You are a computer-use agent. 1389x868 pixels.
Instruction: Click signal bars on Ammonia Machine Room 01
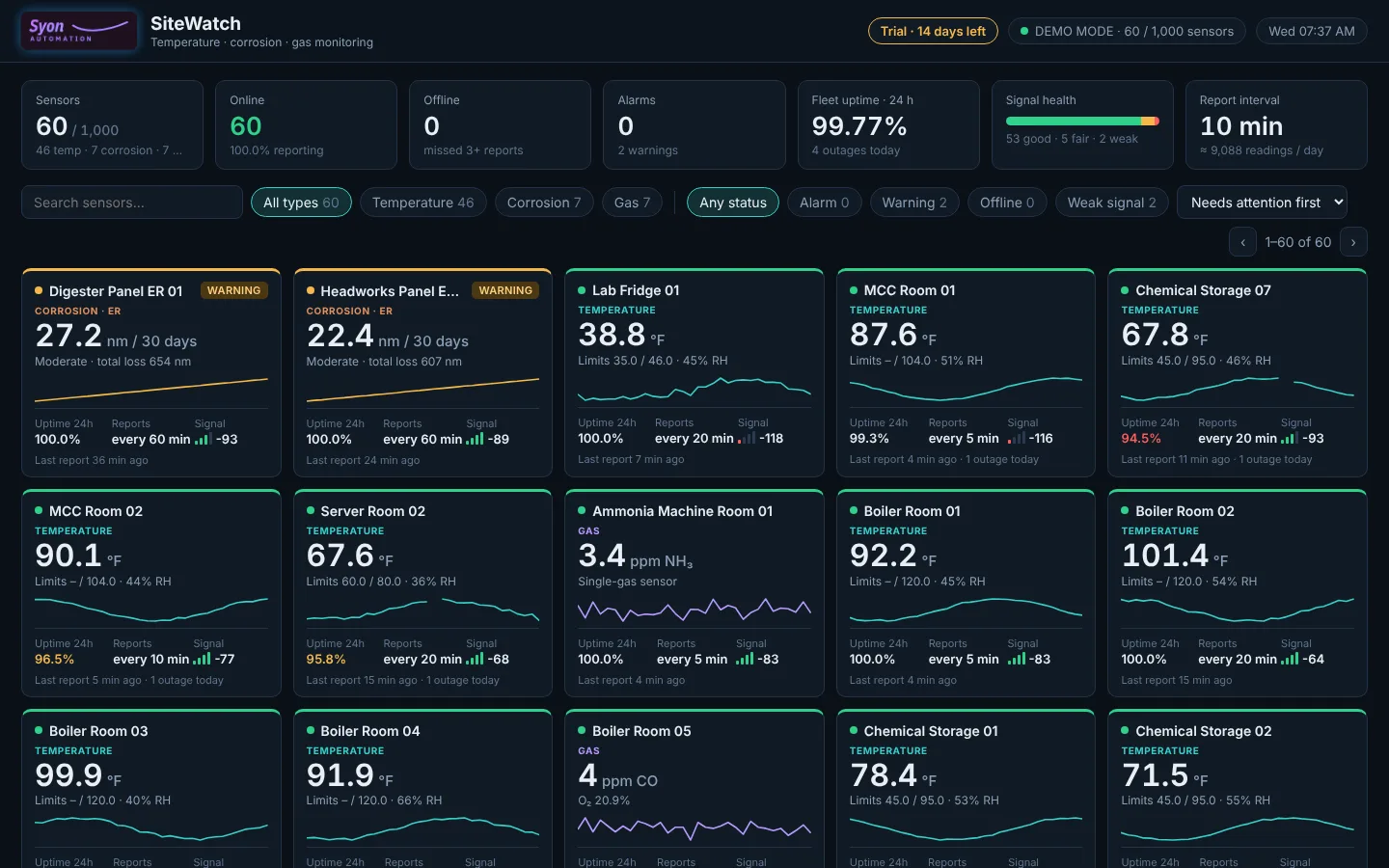click(744, 660)
